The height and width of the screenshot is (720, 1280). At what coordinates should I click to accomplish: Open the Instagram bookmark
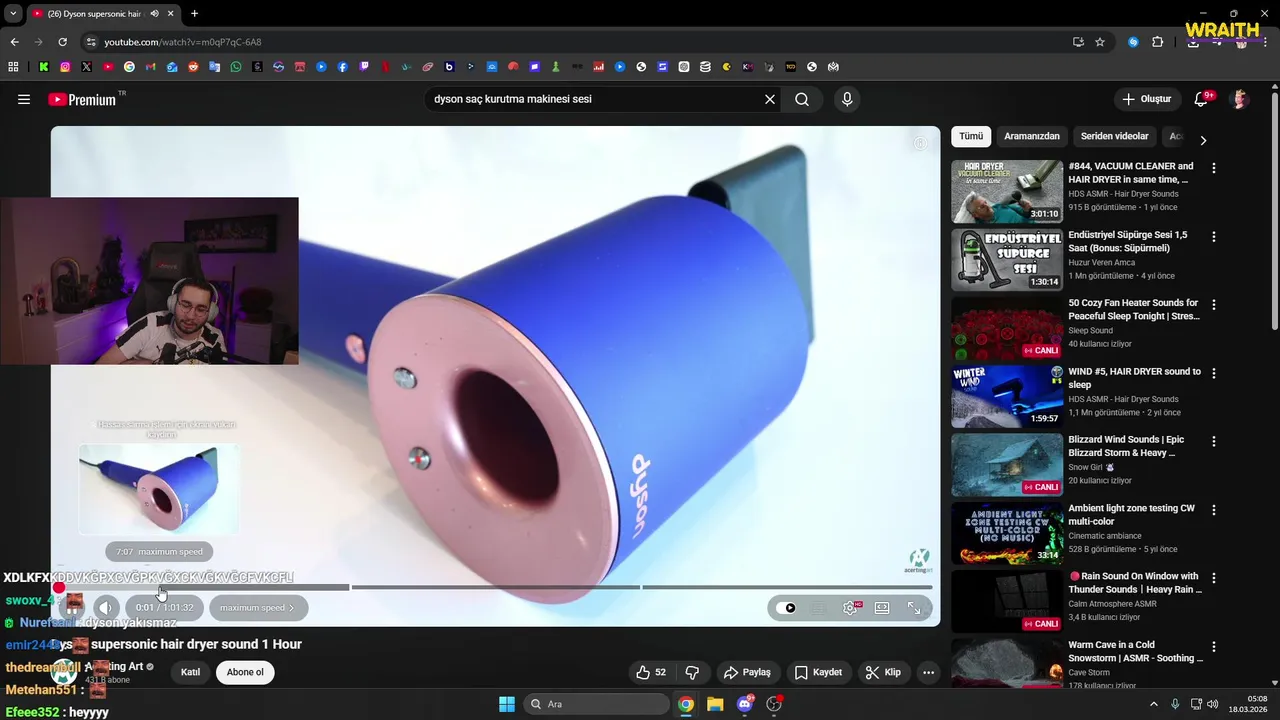65,67
